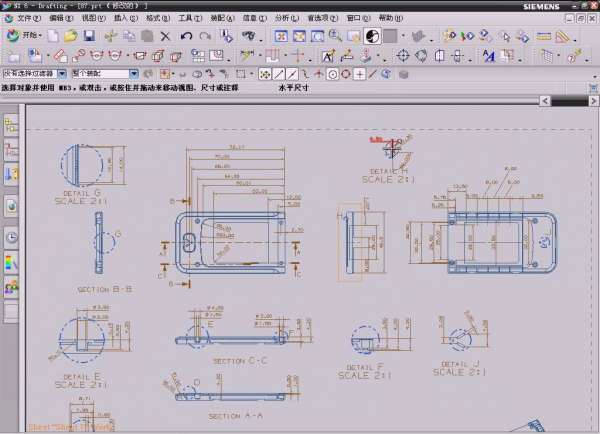Click the Zoom magnifier icon
Image resolution: width=600 pixels, height=434 pixels.
[335, 36]
